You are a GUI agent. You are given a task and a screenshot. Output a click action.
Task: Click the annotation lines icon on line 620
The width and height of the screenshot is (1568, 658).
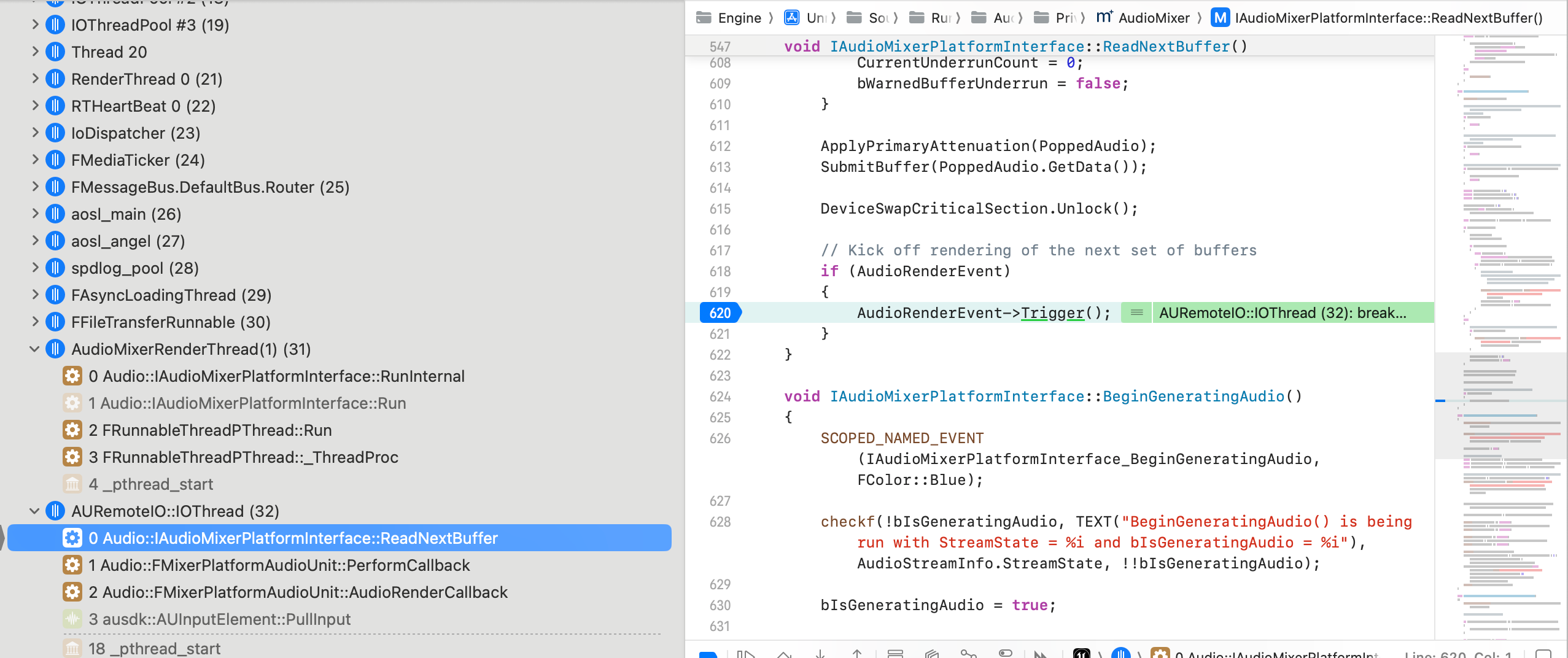click(x=1136, y=313)
